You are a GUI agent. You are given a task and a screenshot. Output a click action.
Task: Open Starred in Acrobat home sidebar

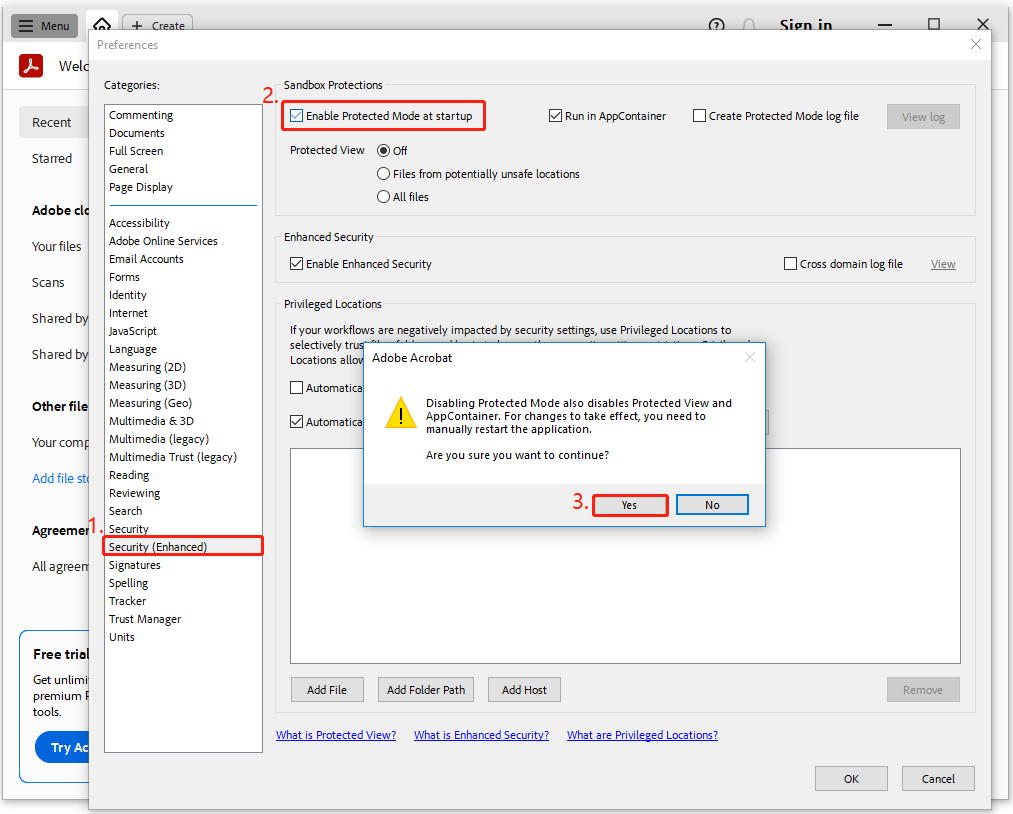(x=52, y=159)
